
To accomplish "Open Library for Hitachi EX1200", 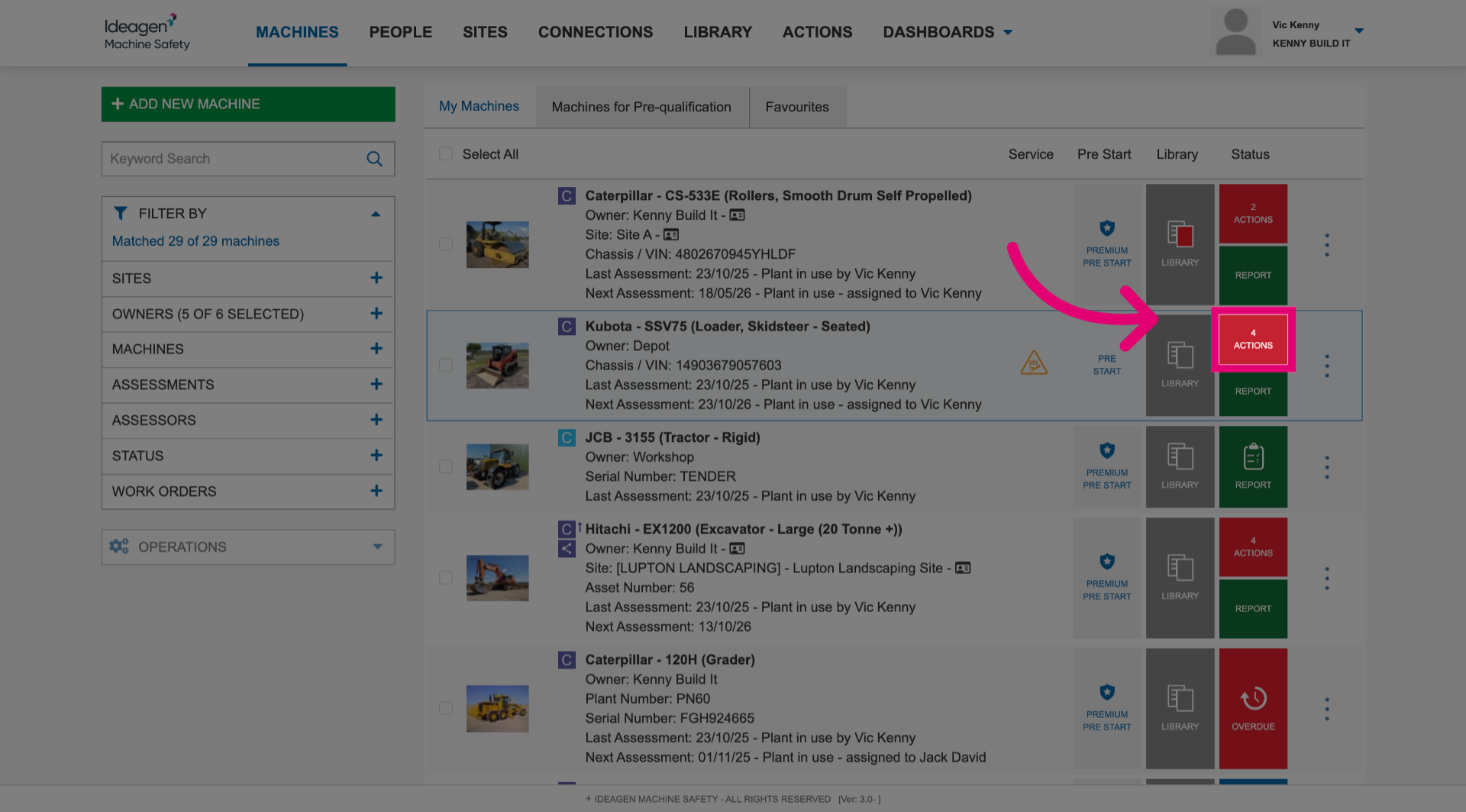I will coord(1180,578).
